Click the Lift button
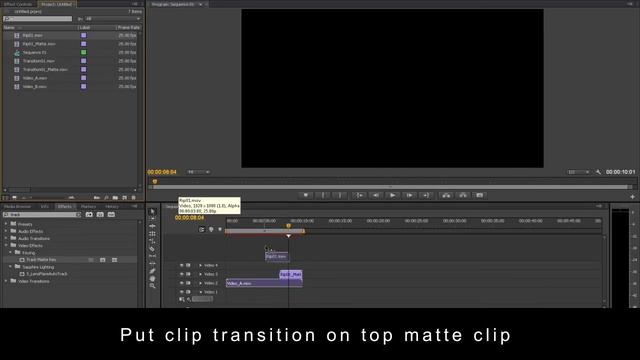 [x=446, y=196]
